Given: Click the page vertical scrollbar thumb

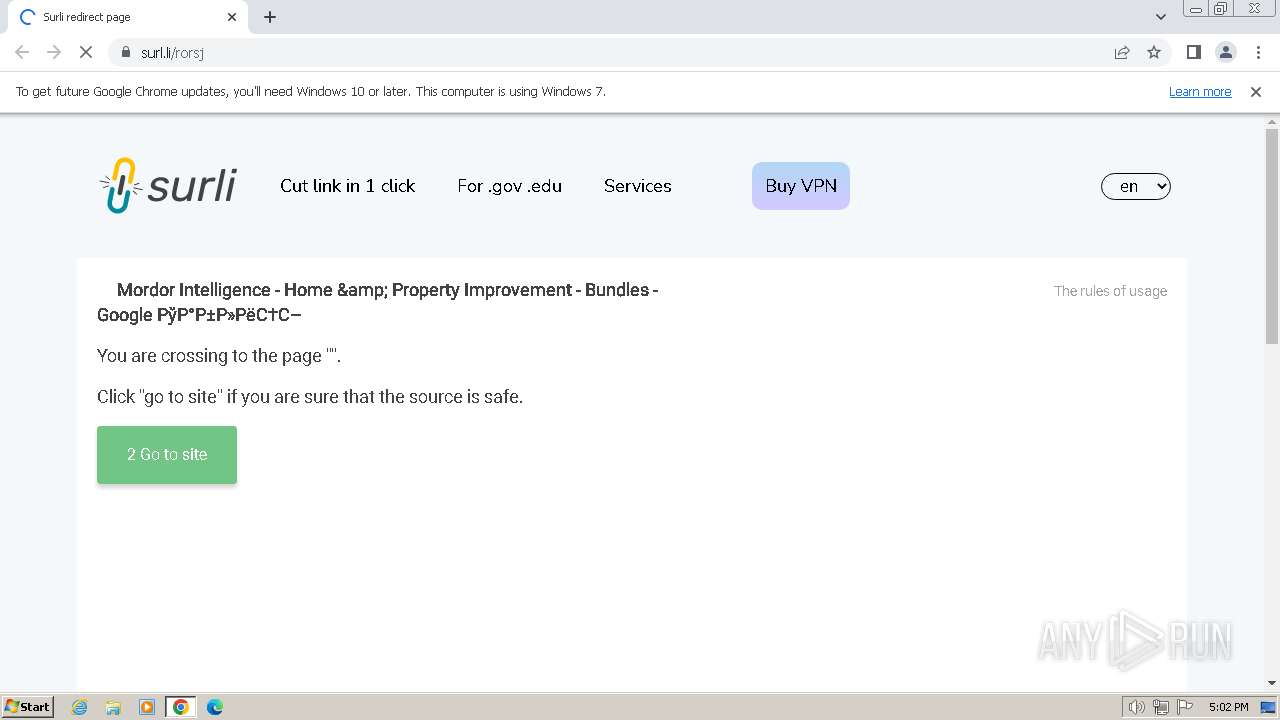Looking at the screenshot, I should 1272,236.
